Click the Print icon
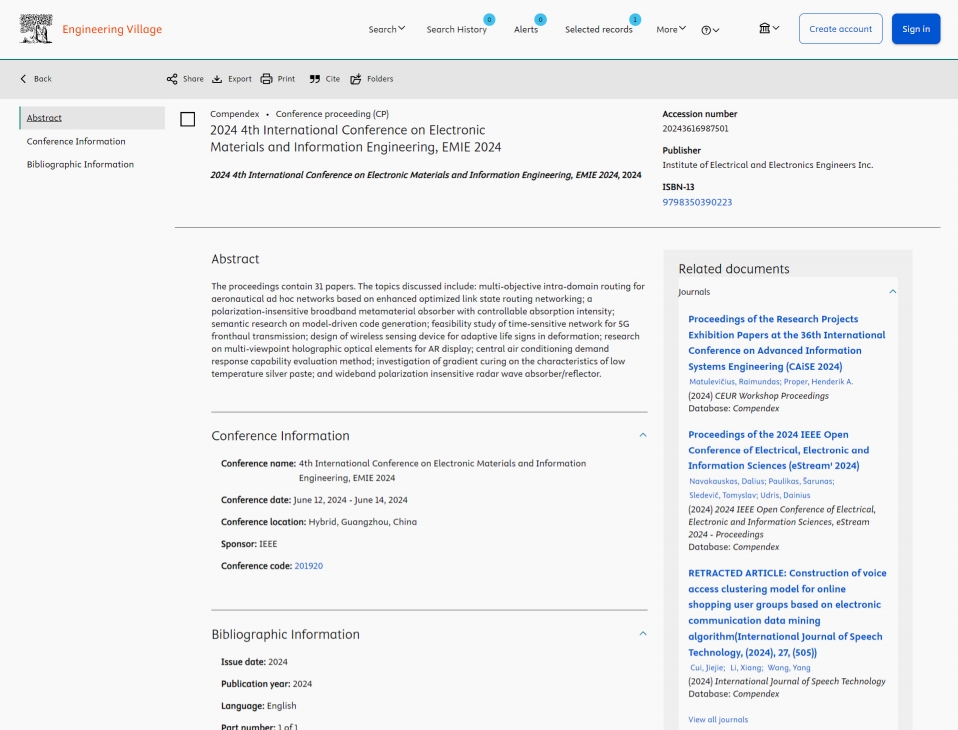The width and height of the screenshot is (958, 730). click(x=266, y=79)
